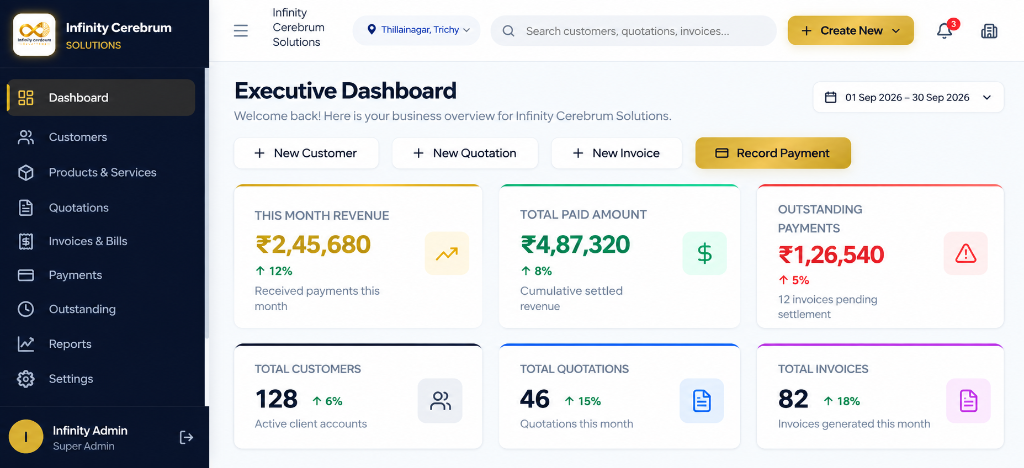Click the 128 total customers value
Screen dimensions: 1024x468
click(276, 399)
